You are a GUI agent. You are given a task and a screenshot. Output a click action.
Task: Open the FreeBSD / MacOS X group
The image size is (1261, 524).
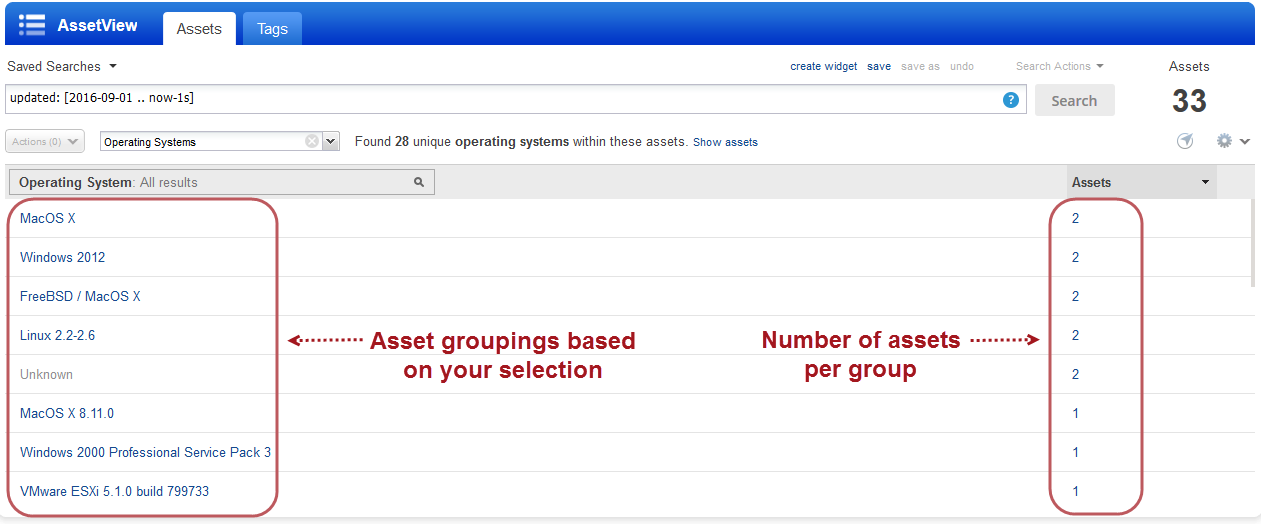80,296
